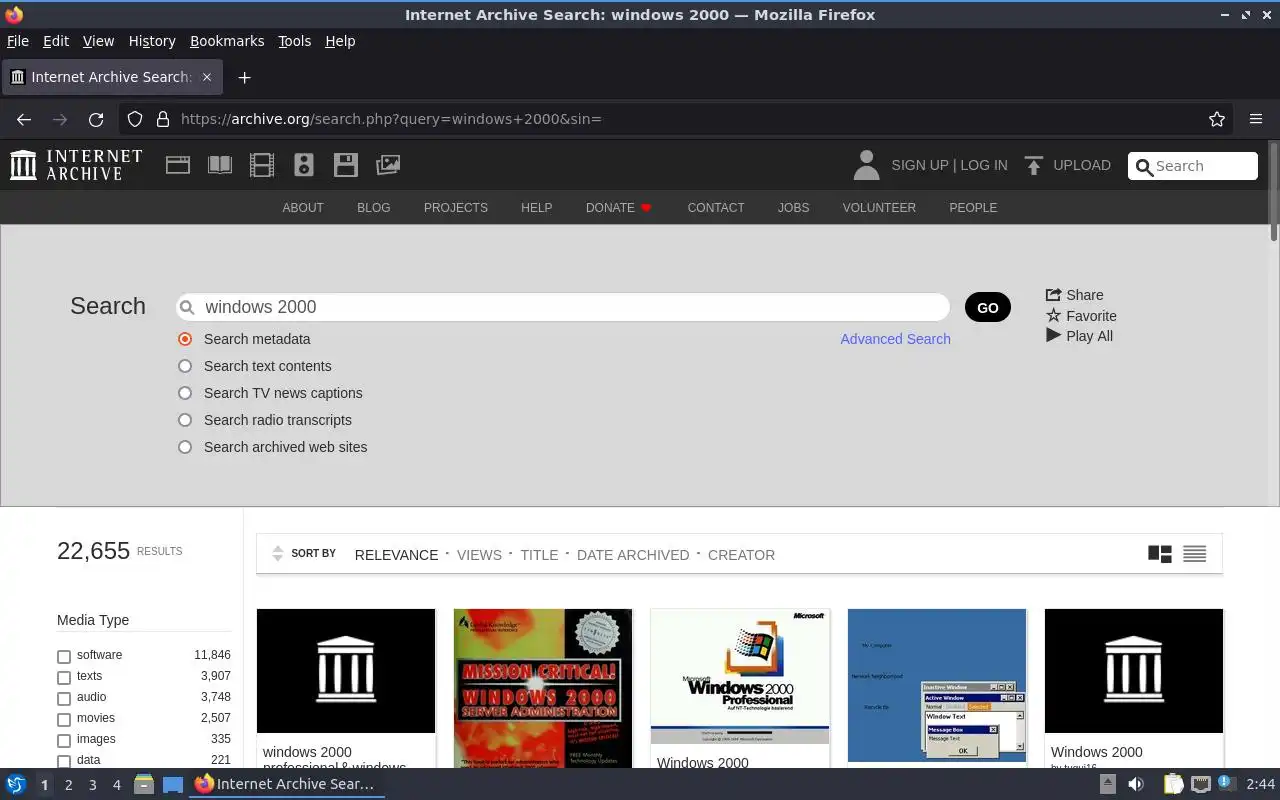Image resolution: width=1280 pixels, height=800 pixels.
Task: Open the Texts book icon
Action: click(220, 165)
